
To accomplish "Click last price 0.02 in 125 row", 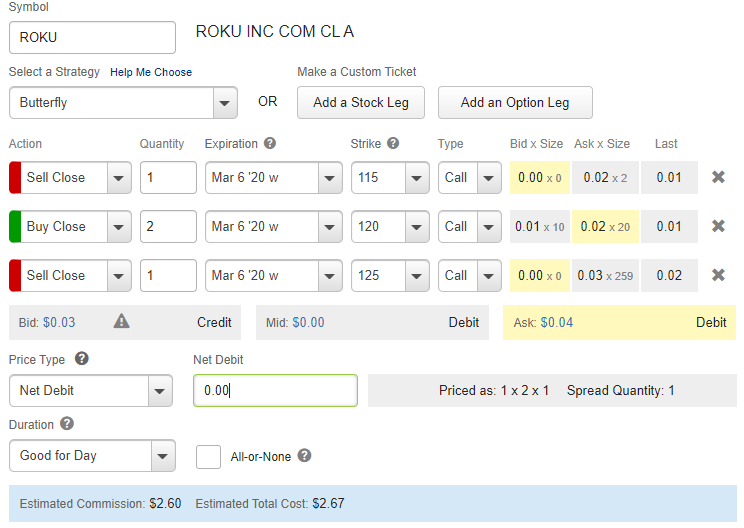I will click(669, 275).
